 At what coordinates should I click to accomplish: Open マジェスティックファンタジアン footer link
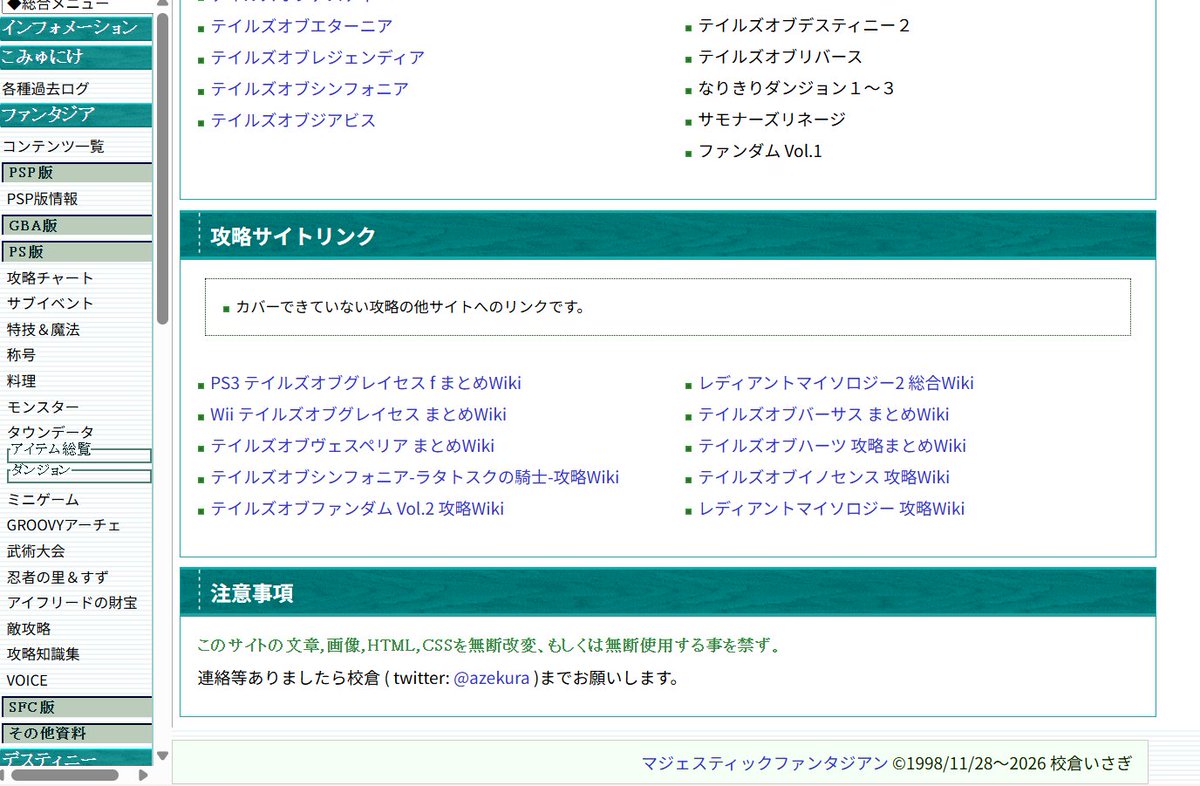point(764,764)
